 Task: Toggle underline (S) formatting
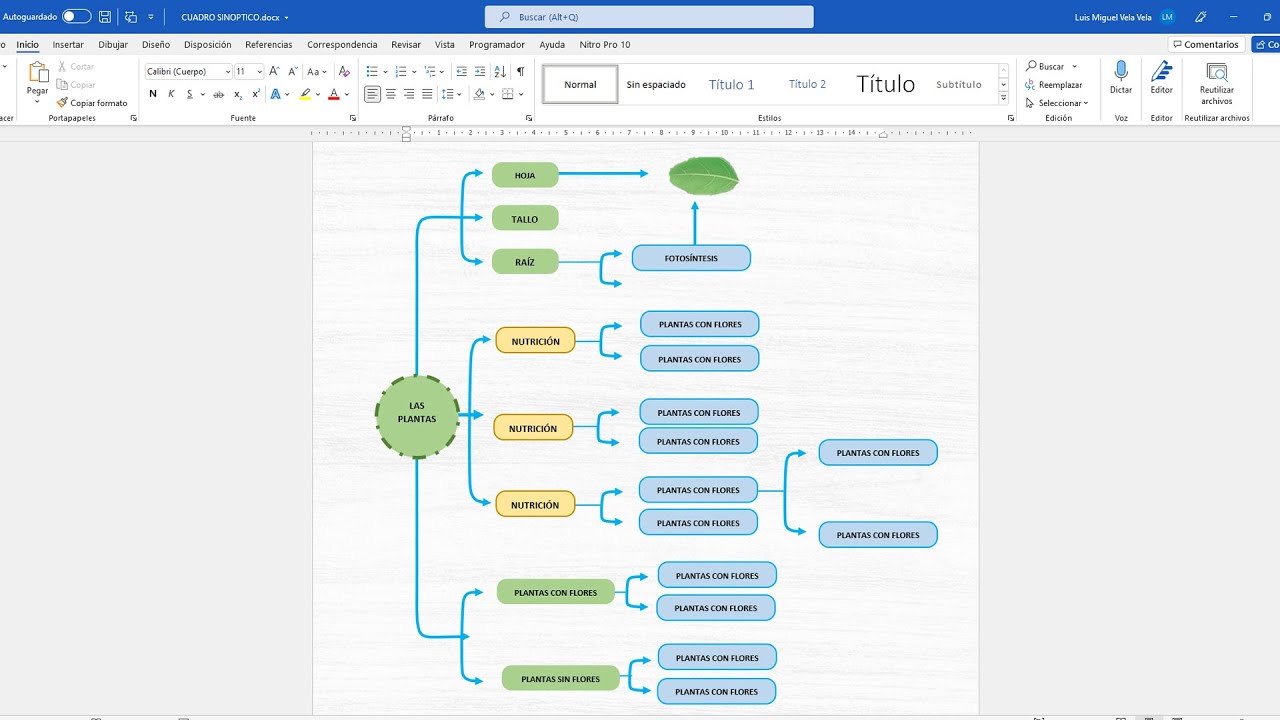click(190, 94)
